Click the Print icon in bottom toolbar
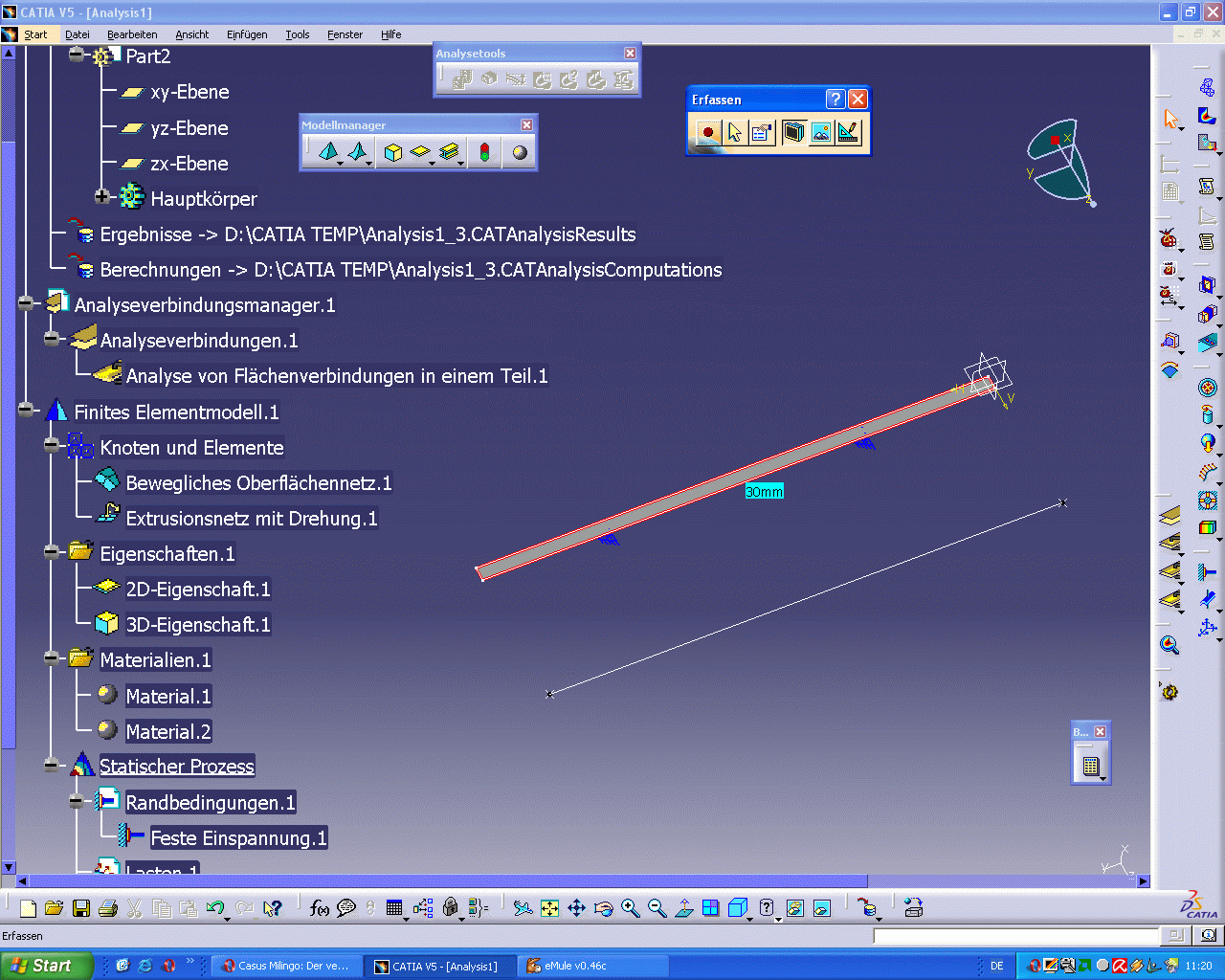1225x980 pixels. click(x=108, y=908)
